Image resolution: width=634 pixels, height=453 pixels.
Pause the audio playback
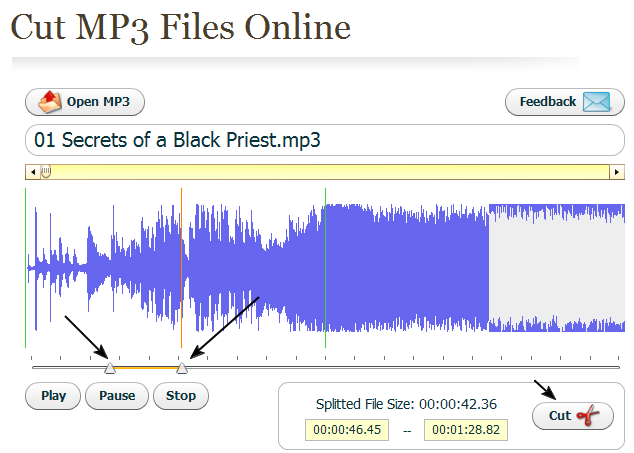point(117,396)
